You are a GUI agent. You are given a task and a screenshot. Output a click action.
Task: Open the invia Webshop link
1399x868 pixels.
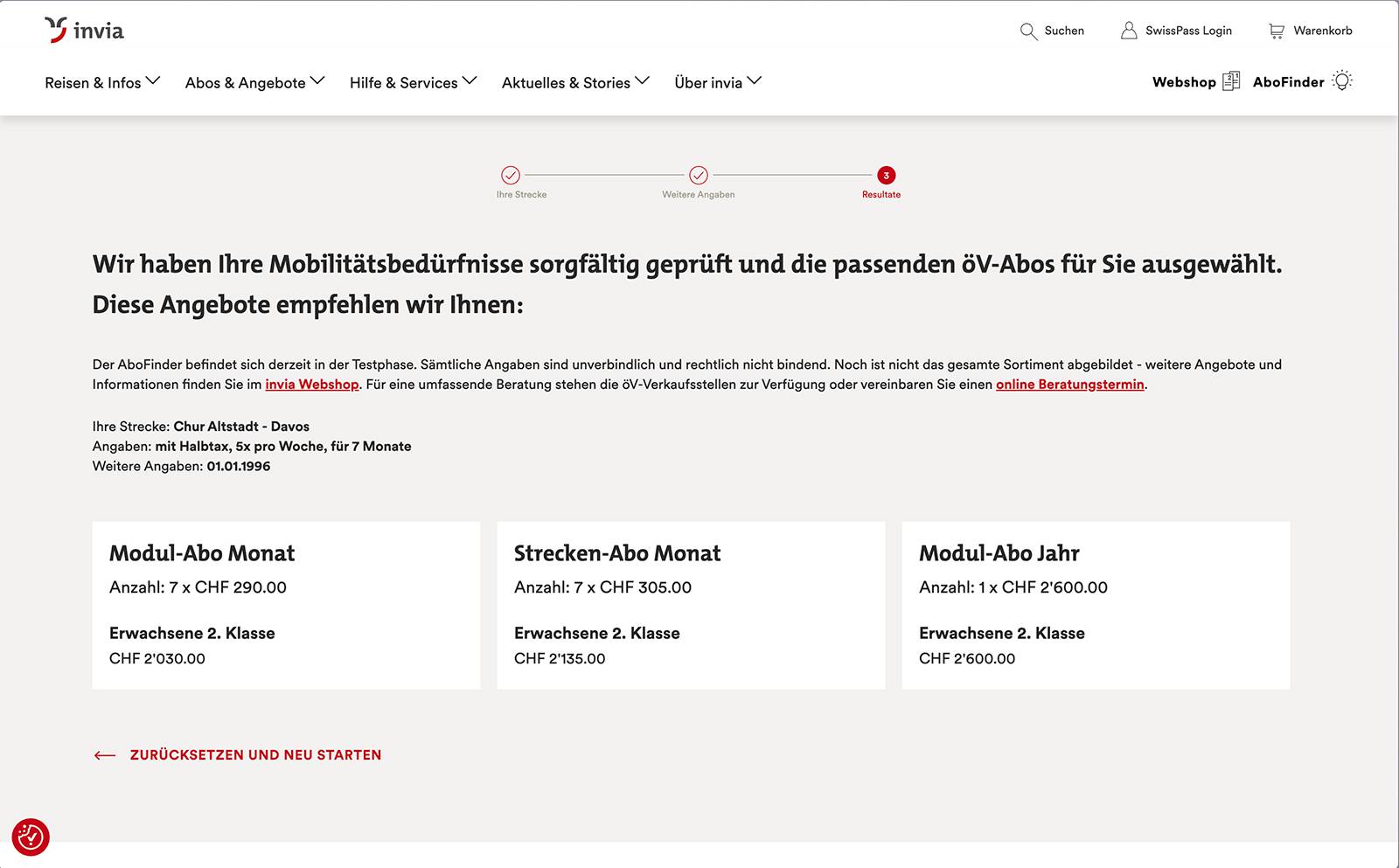click(311, 384)
